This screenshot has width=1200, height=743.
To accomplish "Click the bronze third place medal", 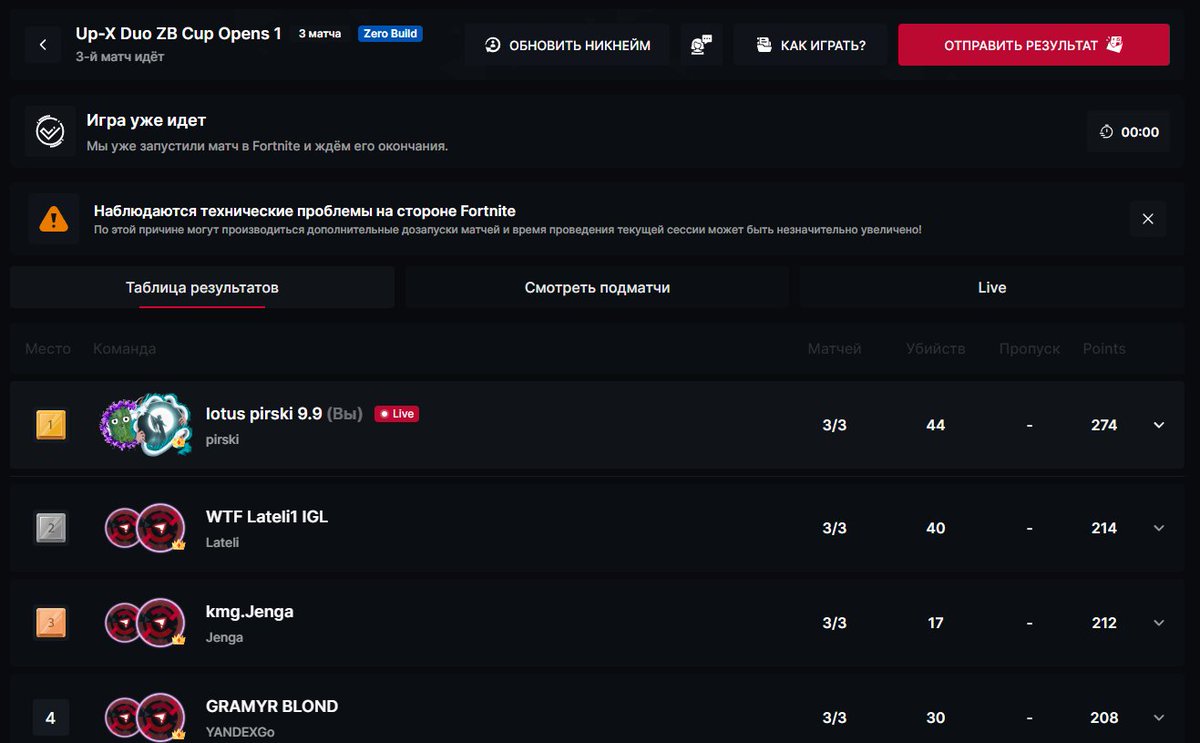I will [x=51, y=623].
